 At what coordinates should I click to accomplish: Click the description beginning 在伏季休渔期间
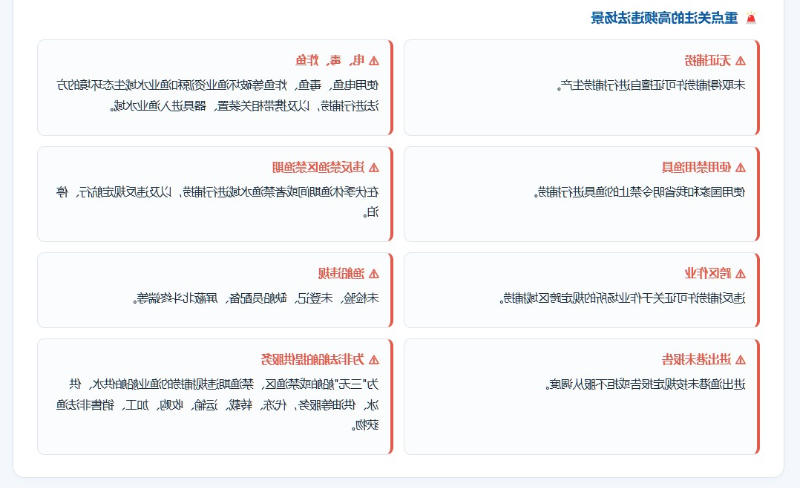coord(218,202)
